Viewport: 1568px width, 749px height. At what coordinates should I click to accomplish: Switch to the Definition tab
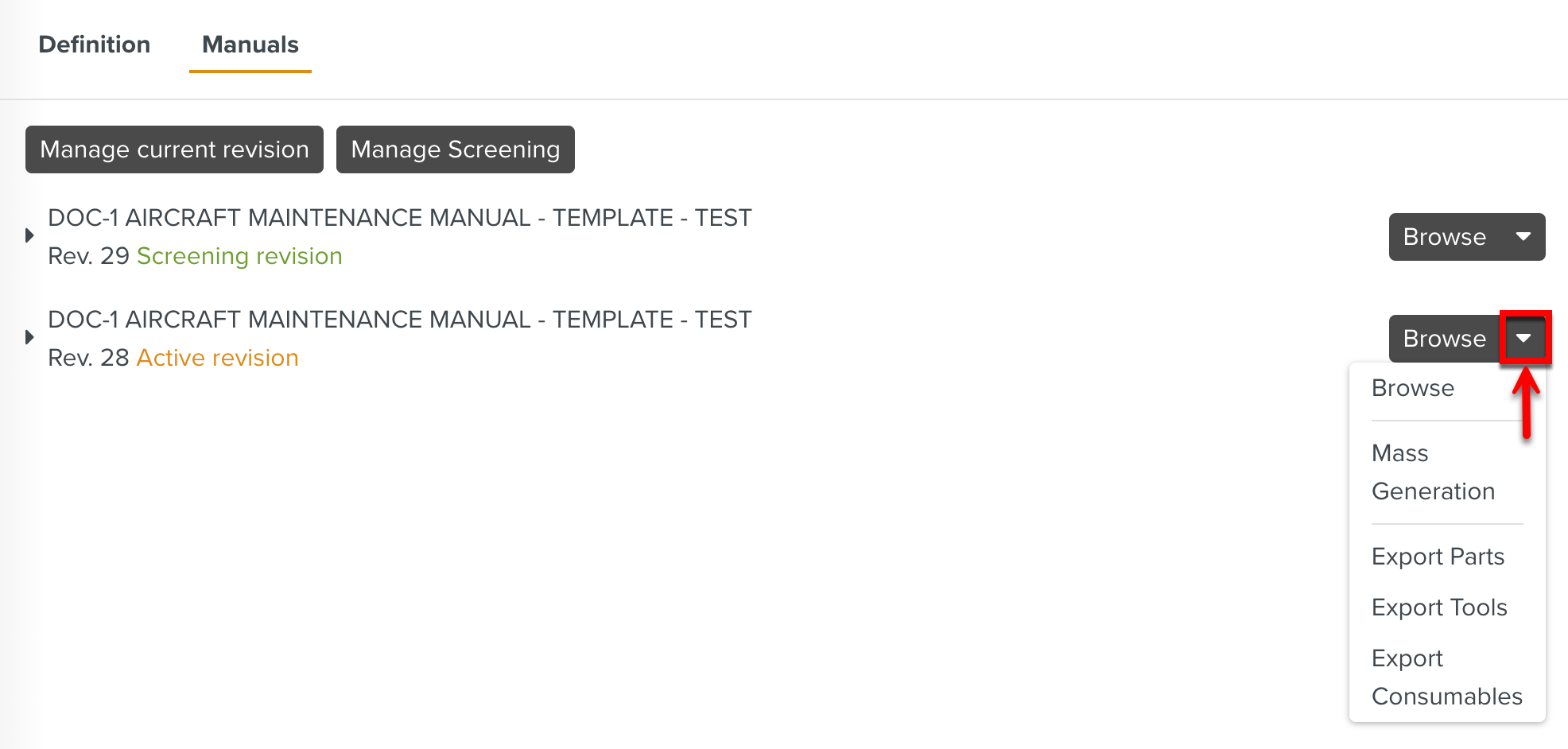pyautogui.click(x=94, y=45)
